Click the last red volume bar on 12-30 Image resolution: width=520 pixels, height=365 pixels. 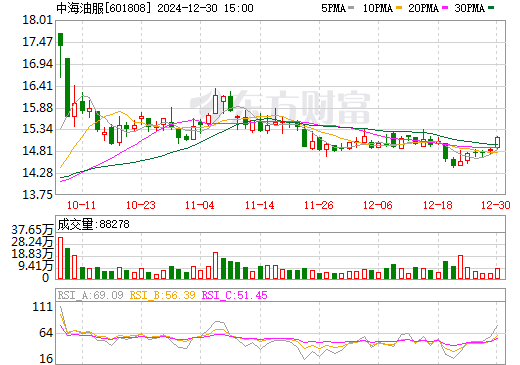tap(498, 274)
